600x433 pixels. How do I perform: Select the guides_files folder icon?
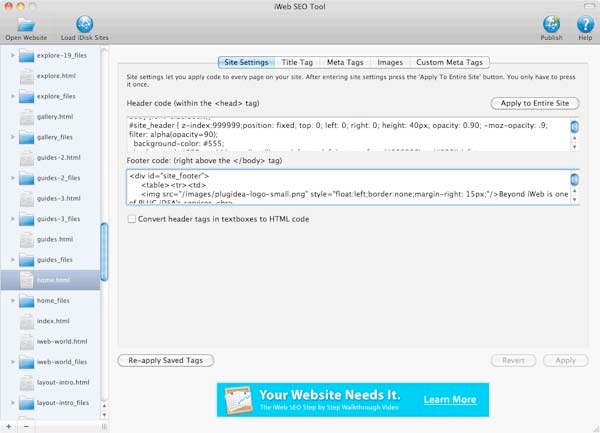(27, 260)
